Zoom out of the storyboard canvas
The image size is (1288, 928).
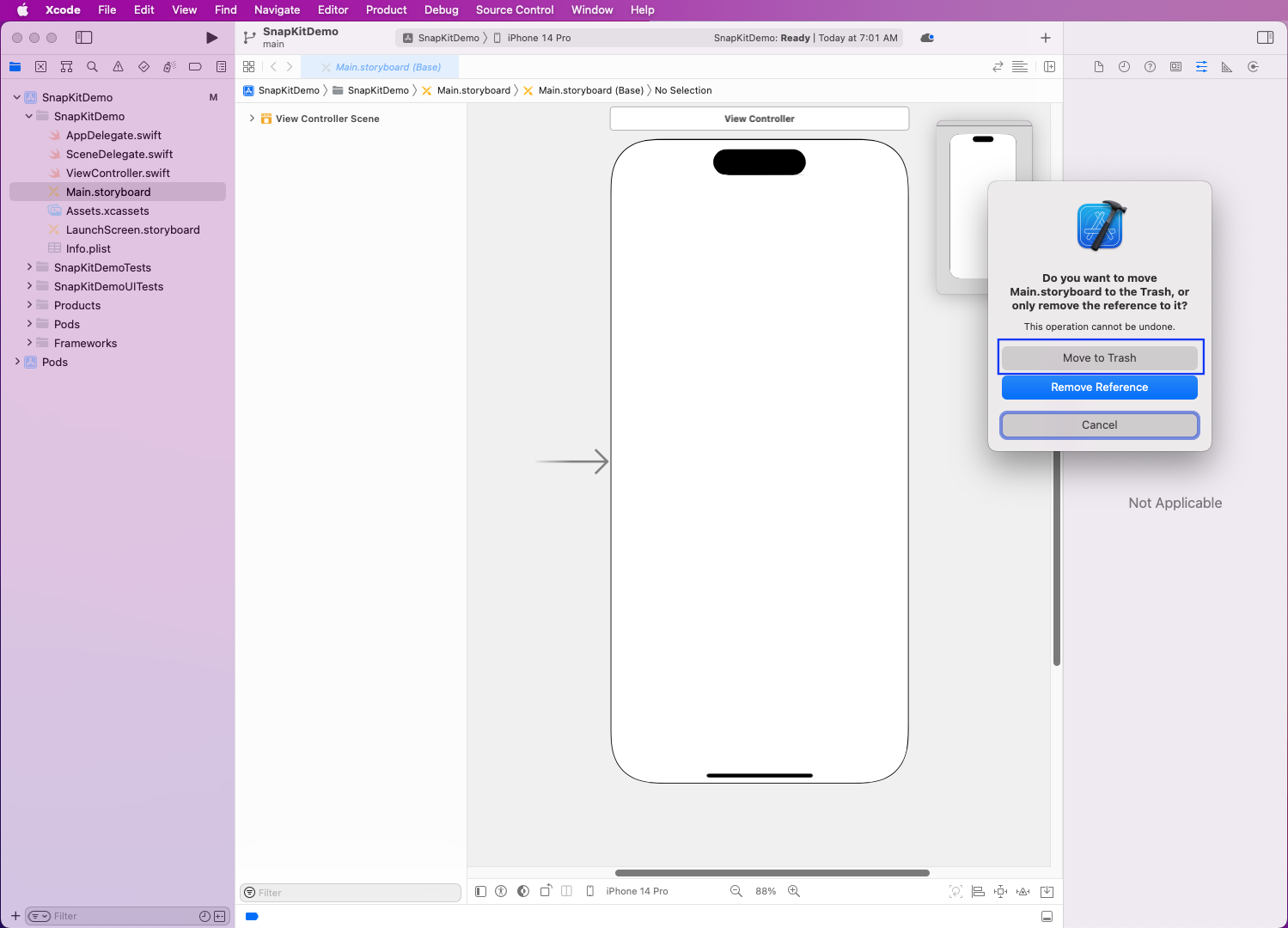pyautogui.click(x=736, y=891)
